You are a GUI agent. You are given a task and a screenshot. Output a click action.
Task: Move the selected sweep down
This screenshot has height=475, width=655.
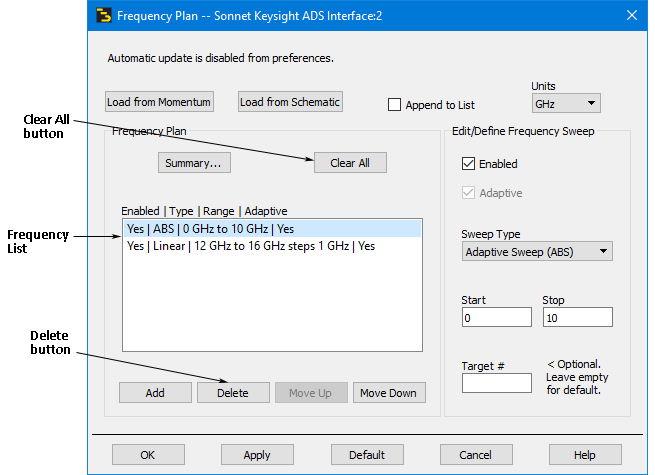point(389,393)
